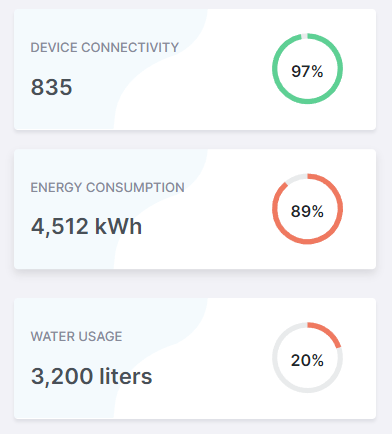Viewport: 392px width, 434px height.
Task: Open the Energy Consumption card
Action: (x=195, y=209)
